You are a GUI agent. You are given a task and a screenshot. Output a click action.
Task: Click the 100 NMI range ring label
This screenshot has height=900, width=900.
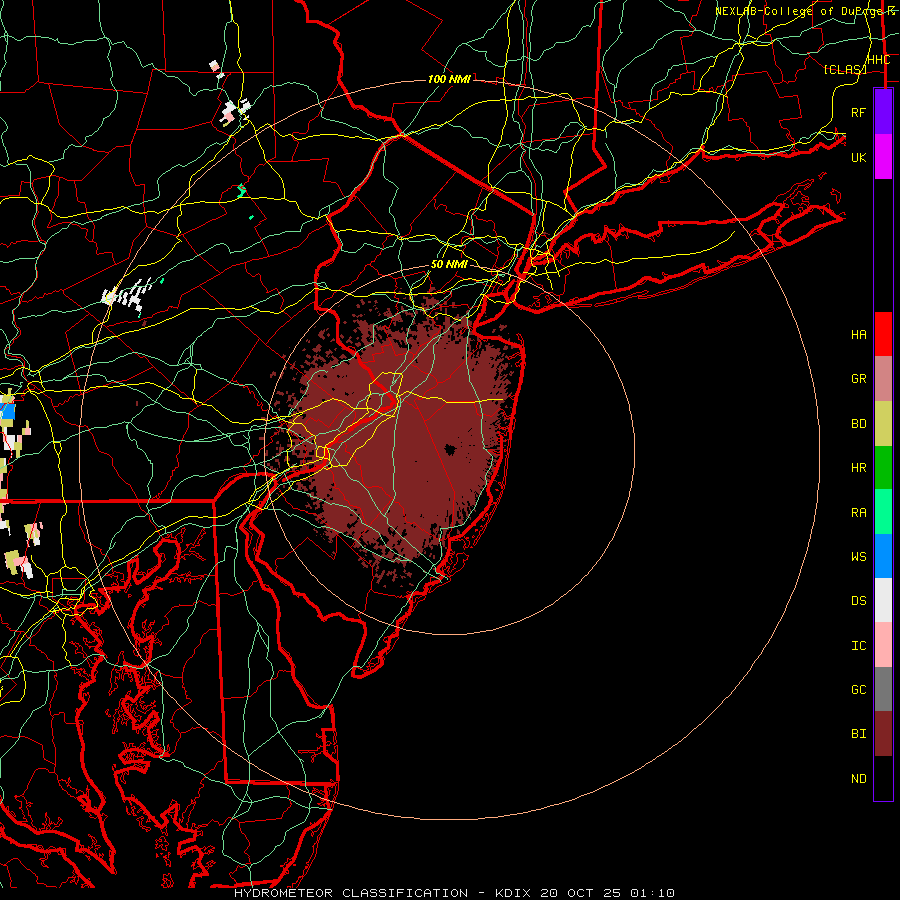449,79
